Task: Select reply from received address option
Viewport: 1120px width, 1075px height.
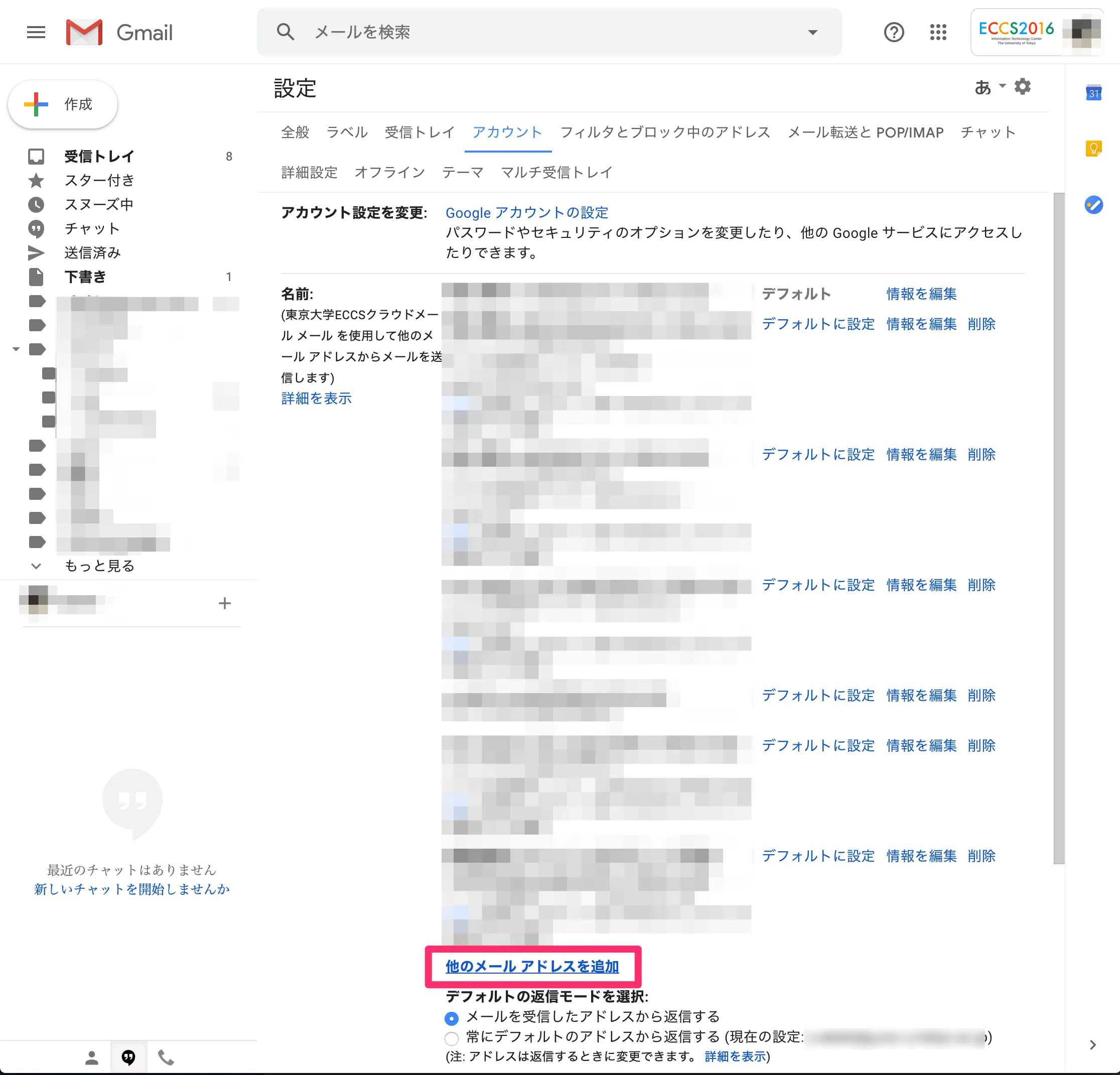Action: click(452, 1018)
